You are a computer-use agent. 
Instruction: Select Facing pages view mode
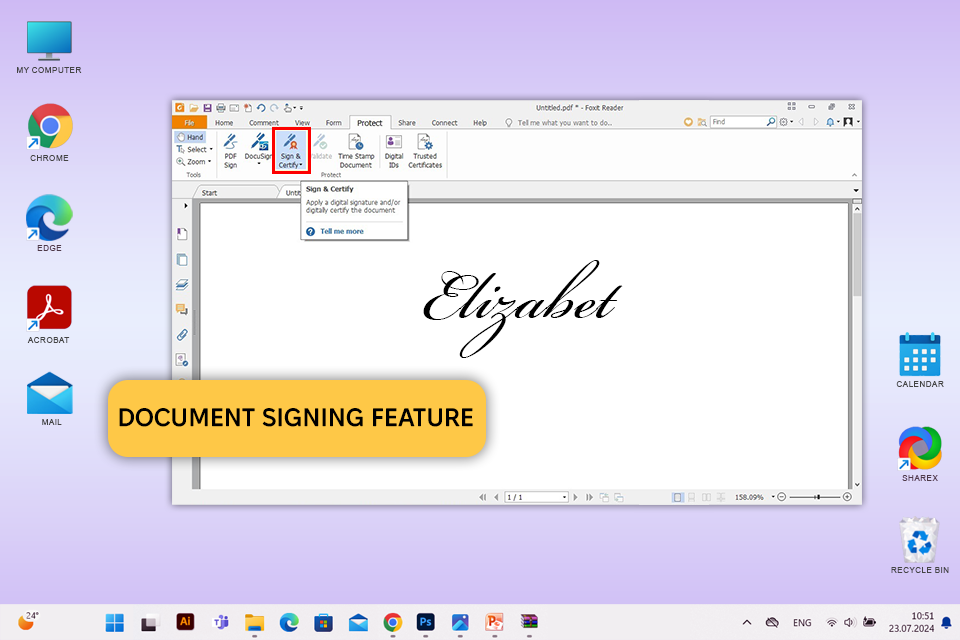[x=706, y=497]
